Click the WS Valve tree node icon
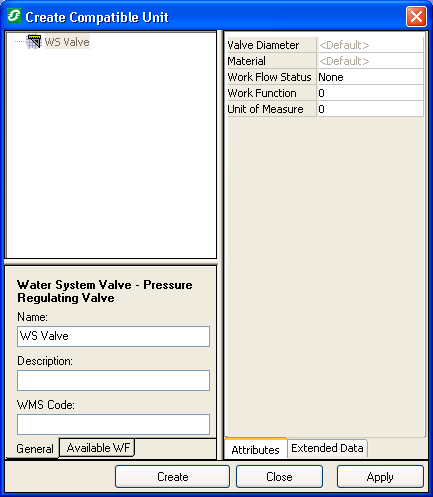 click(x=34, y=42)
